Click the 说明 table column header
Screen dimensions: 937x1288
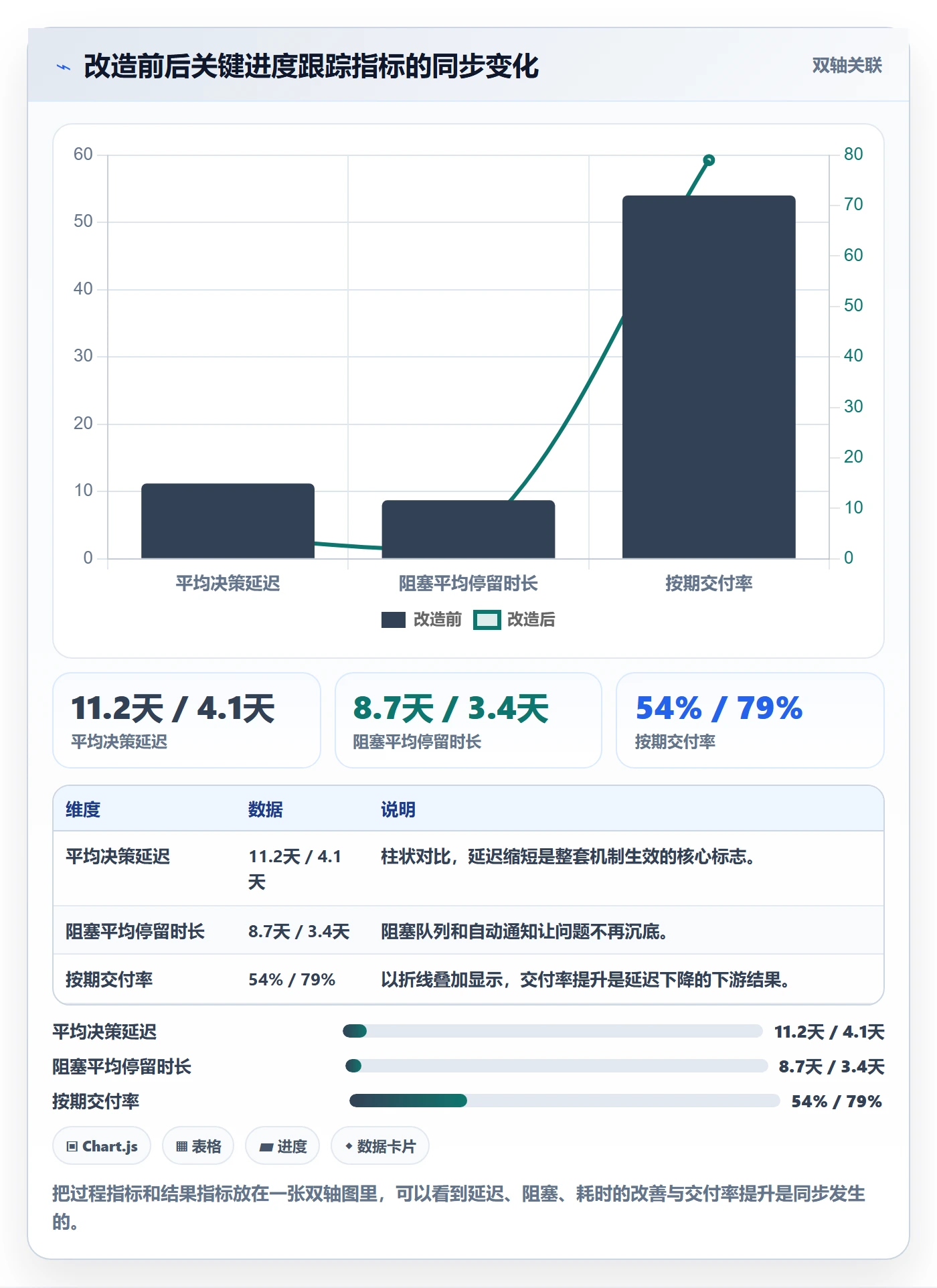point(398,809)
